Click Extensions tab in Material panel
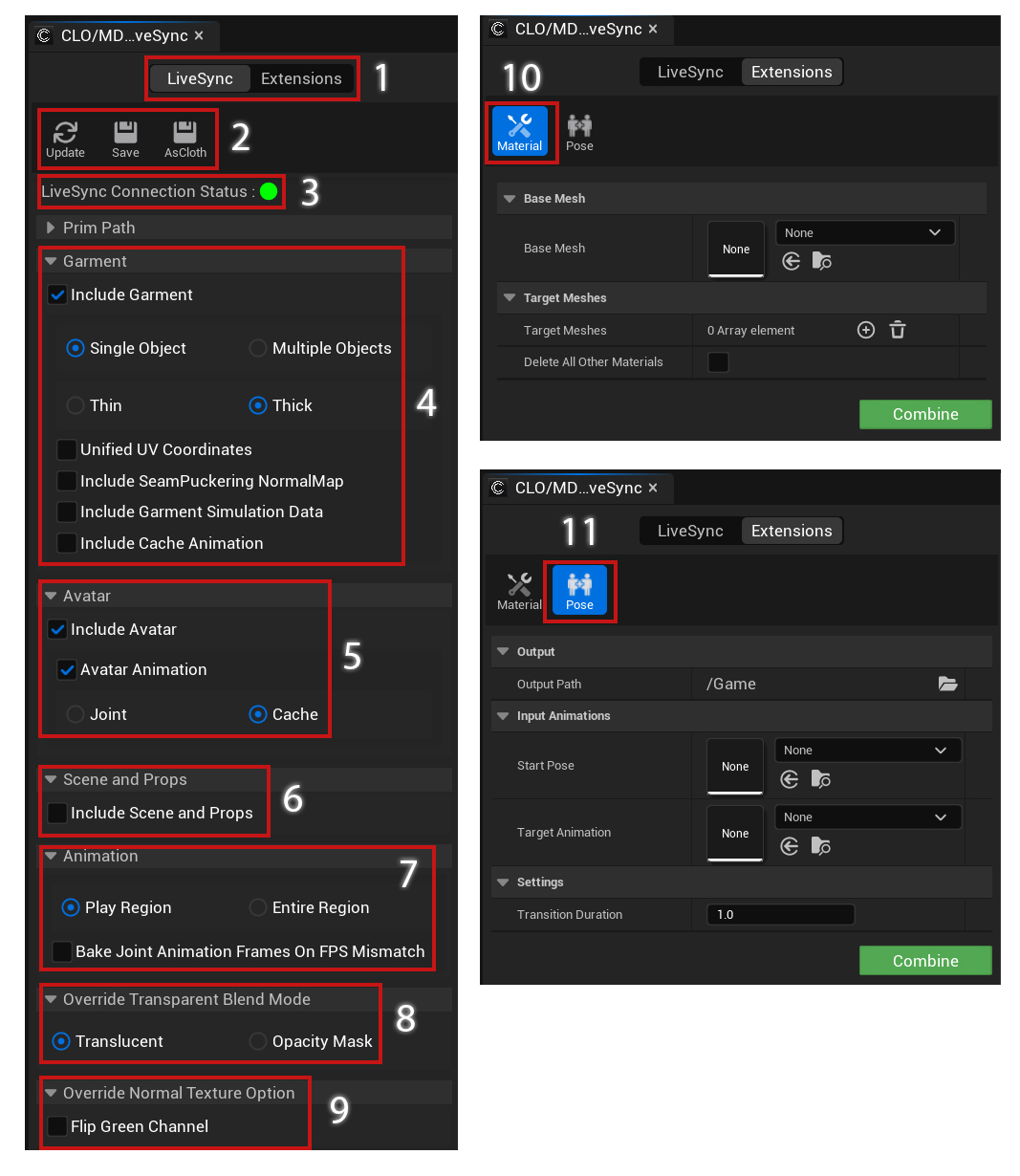Viewport: 1020px width, 1176px height. click(792, 72)
